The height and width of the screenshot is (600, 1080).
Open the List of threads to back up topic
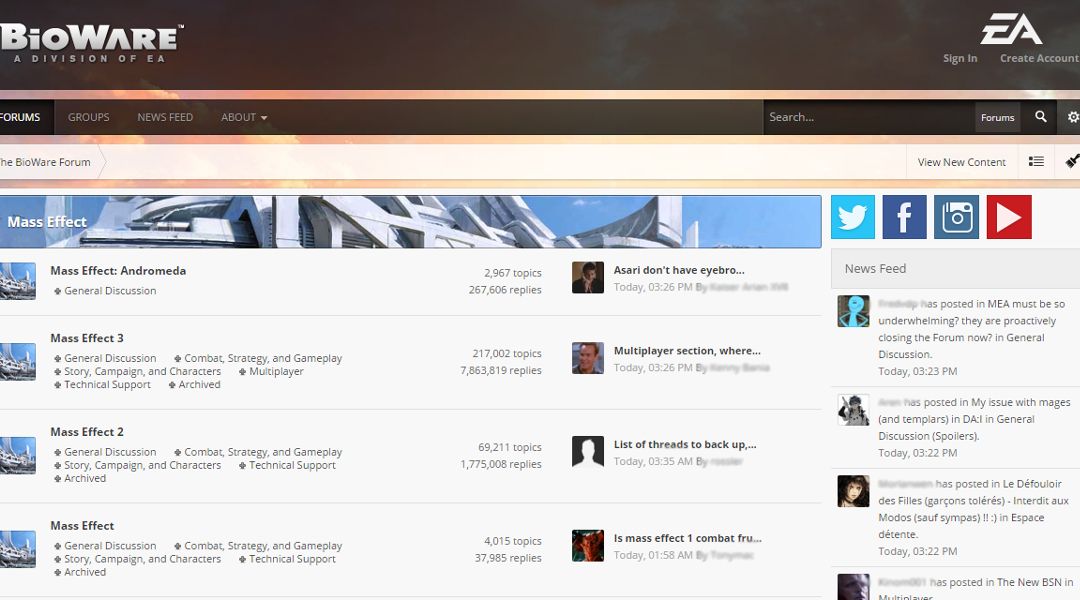685,444
